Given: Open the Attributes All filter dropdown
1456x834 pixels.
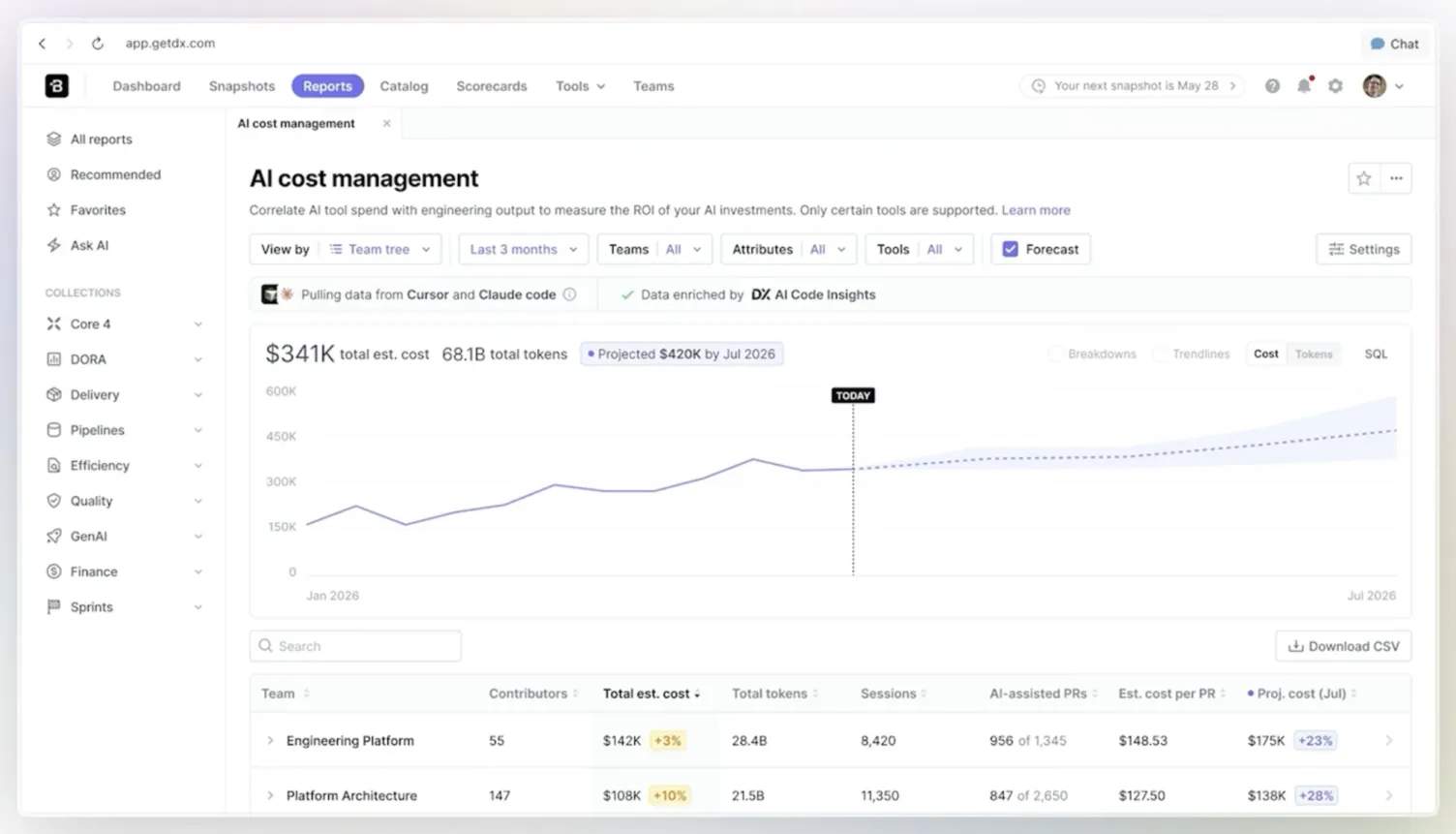Looking at the screenshot, I should 788,249.
